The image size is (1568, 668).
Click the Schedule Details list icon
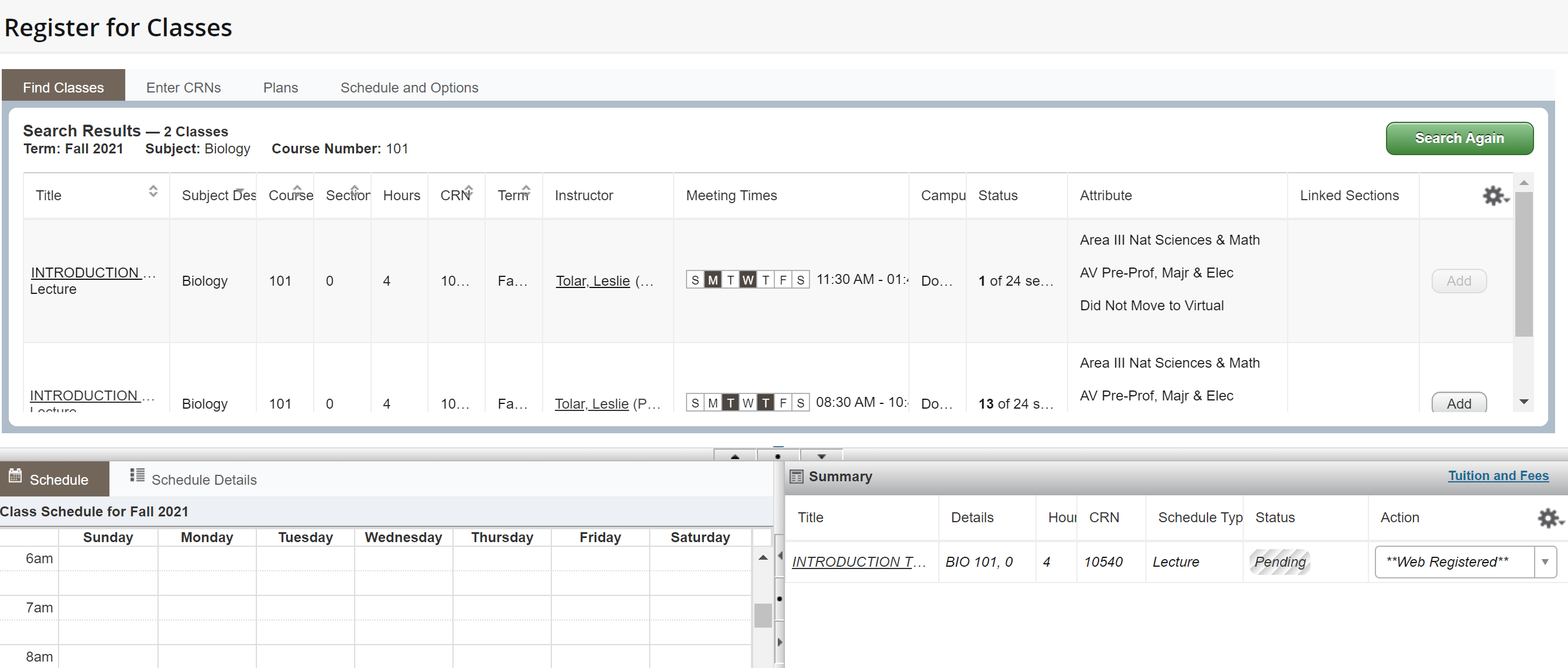(x=137, y=475)
